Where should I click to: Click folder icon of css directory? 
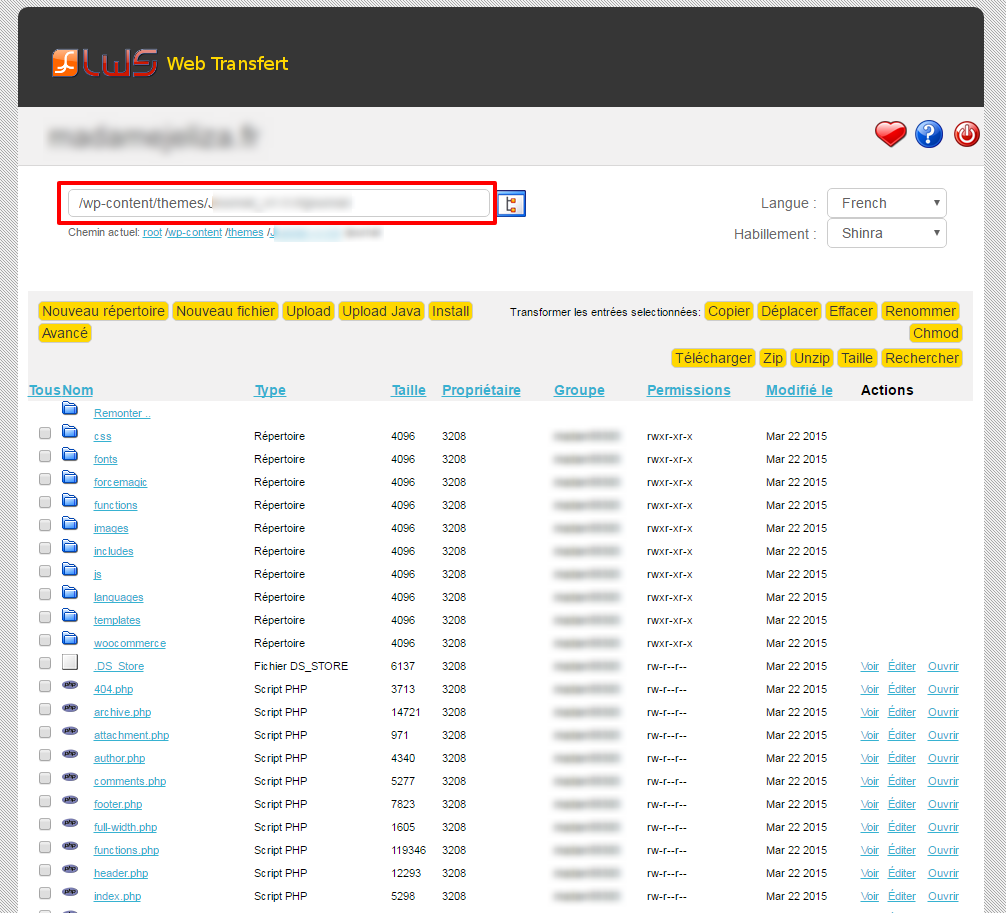point(70,432)
